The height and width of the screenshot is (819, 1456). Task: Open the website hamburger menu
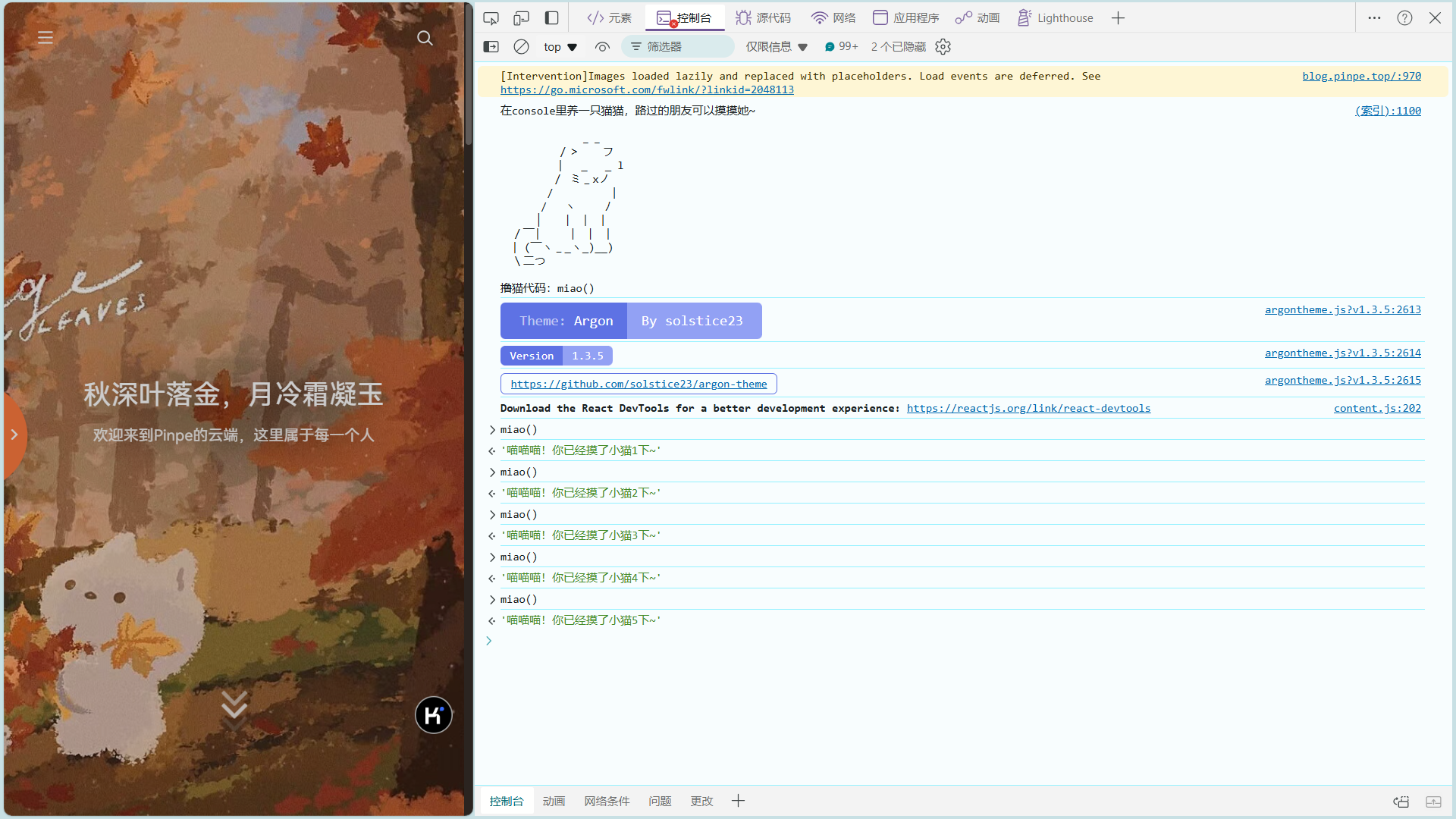(45, 38)
